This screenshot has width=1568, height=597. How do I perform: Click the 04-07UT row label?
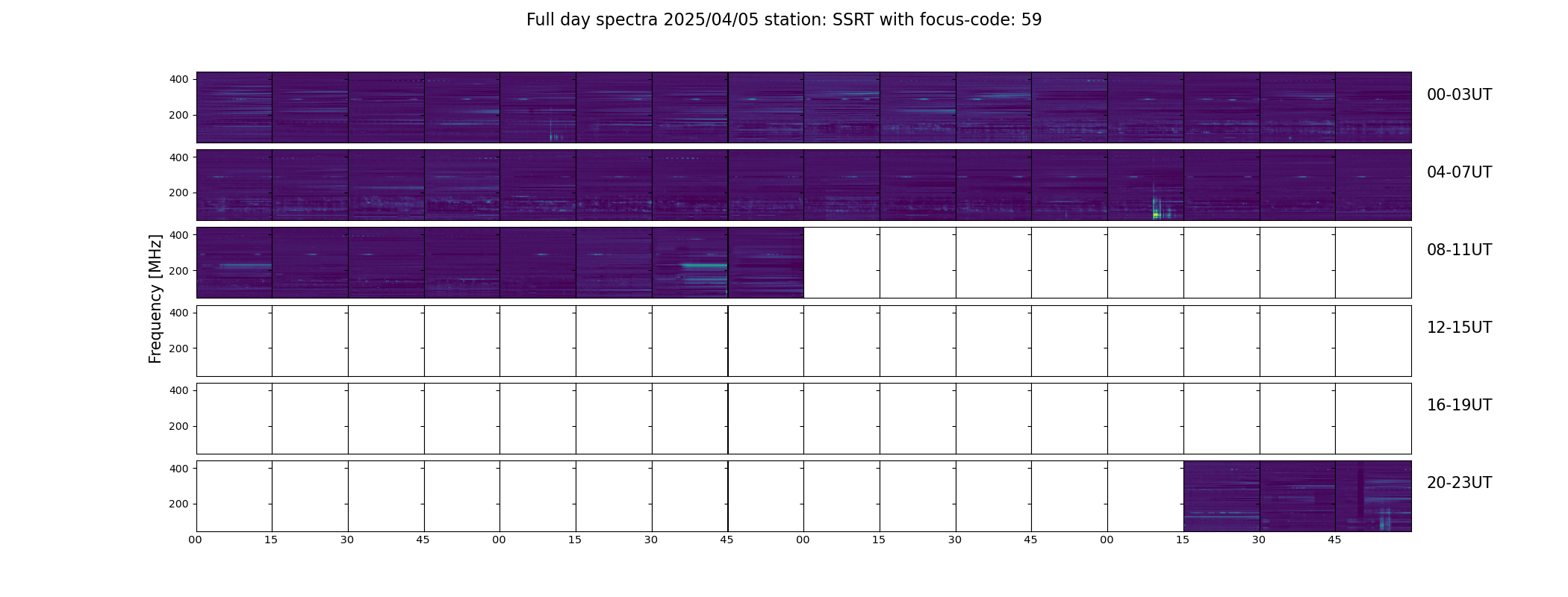coord(1459,172)
